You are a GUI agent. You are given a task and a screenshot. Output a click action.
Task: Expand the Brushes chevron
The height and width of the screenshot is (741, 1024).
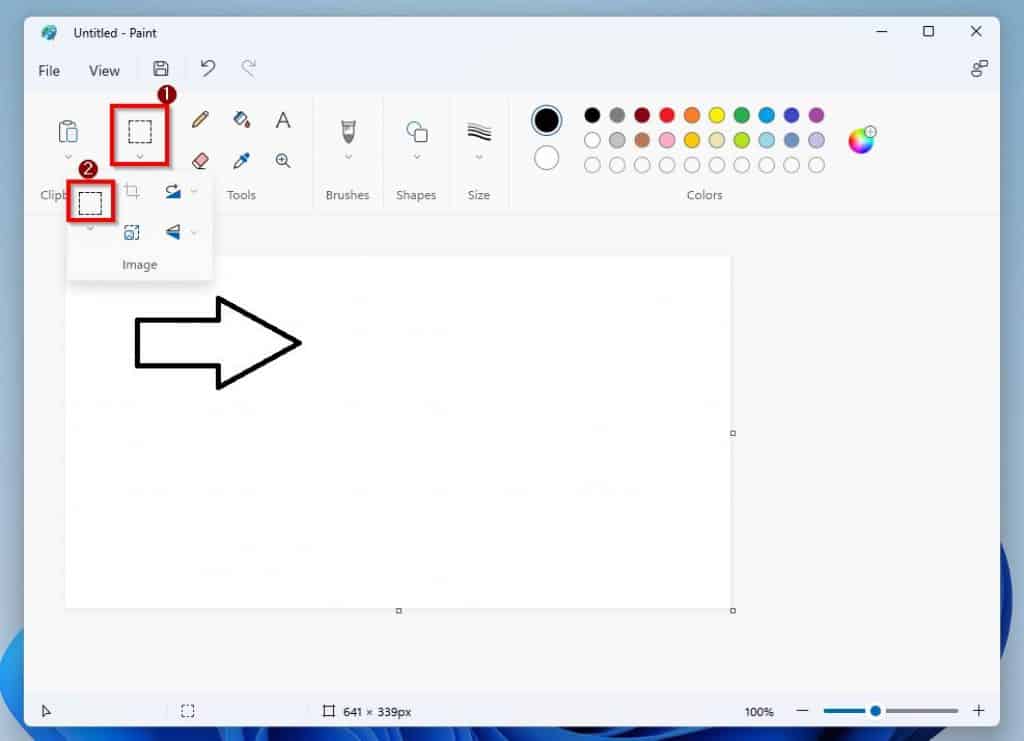click(348, 157)
